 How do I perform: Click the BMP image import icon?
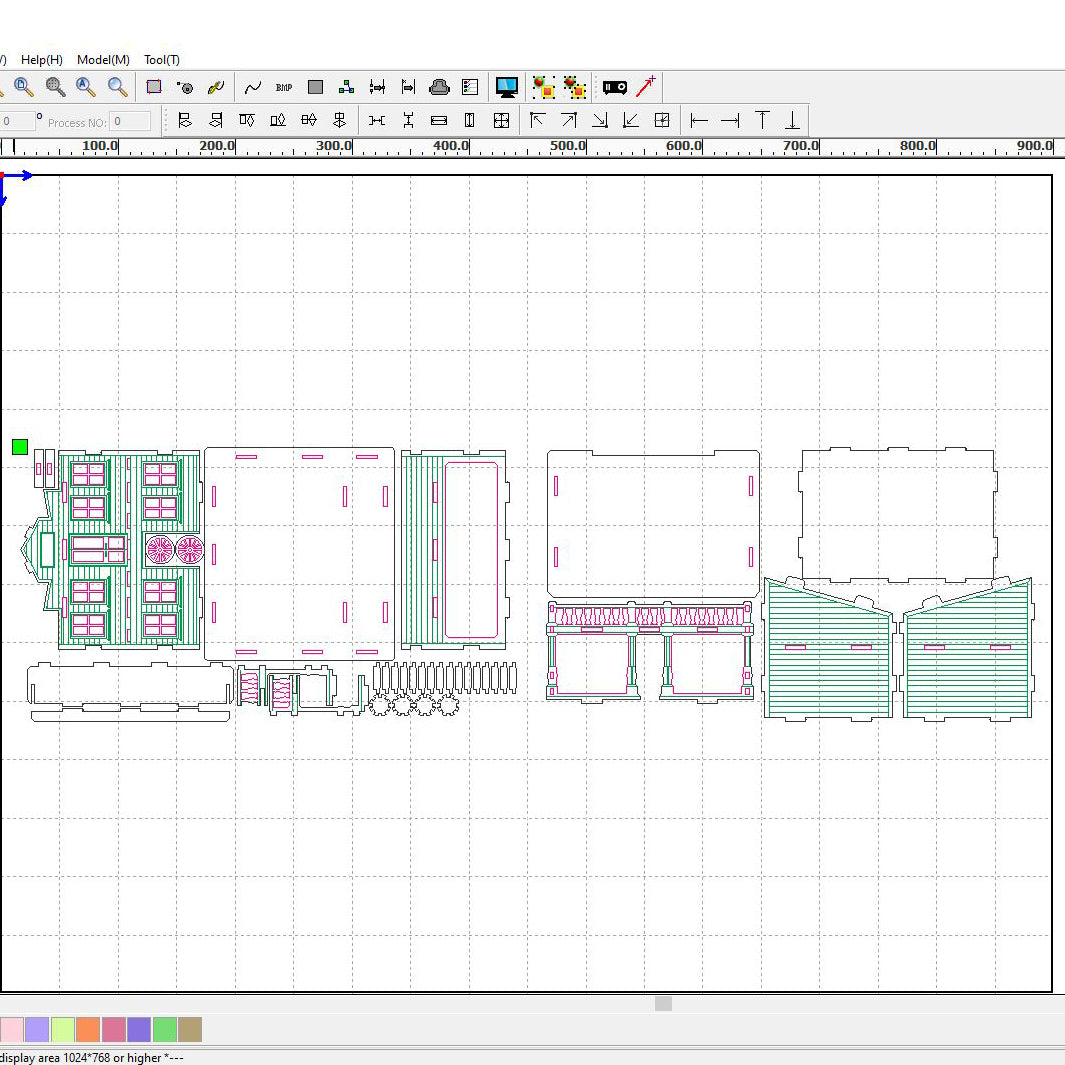pos(283,87)
